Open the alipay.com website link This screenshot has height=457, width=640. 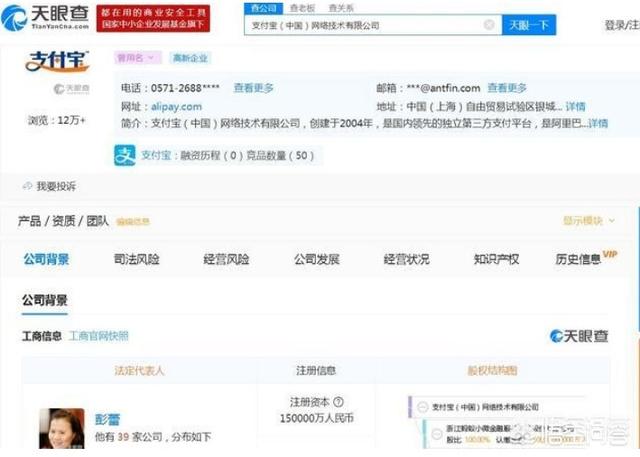tap(176, 106)
